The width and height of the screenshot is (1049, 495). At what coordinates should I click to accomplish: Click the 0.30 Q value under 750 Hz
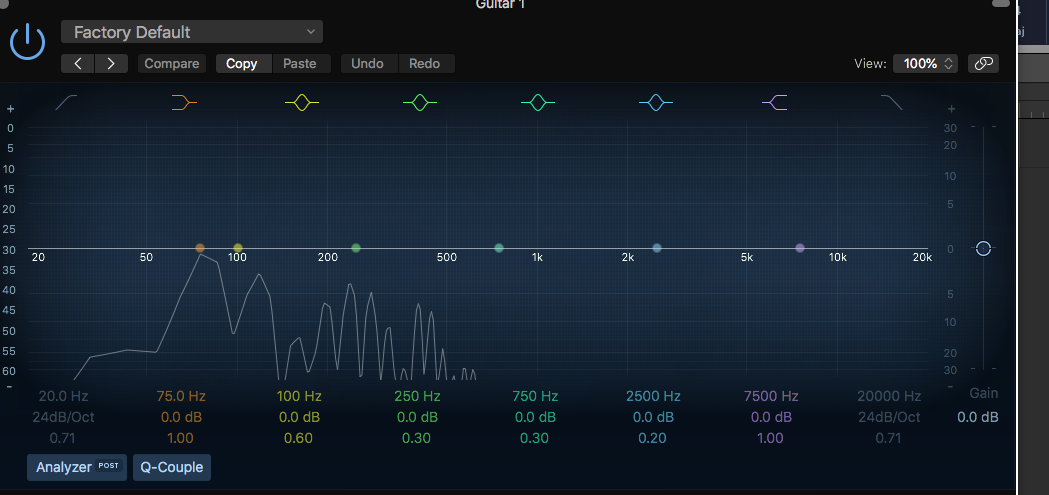(x=535, y=439)
